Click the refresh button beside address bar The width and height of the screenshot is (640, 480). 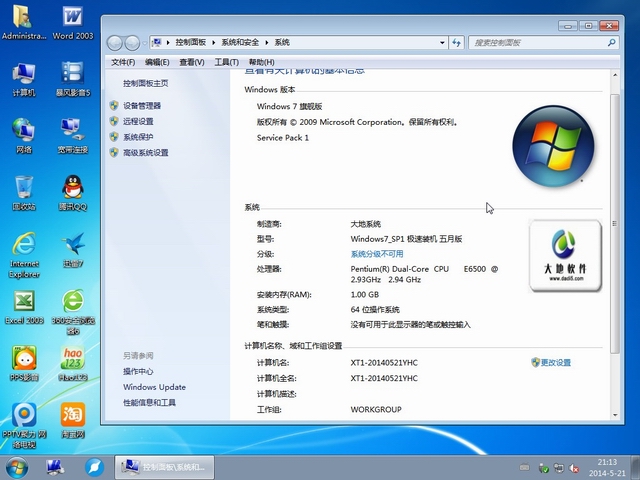456,42
